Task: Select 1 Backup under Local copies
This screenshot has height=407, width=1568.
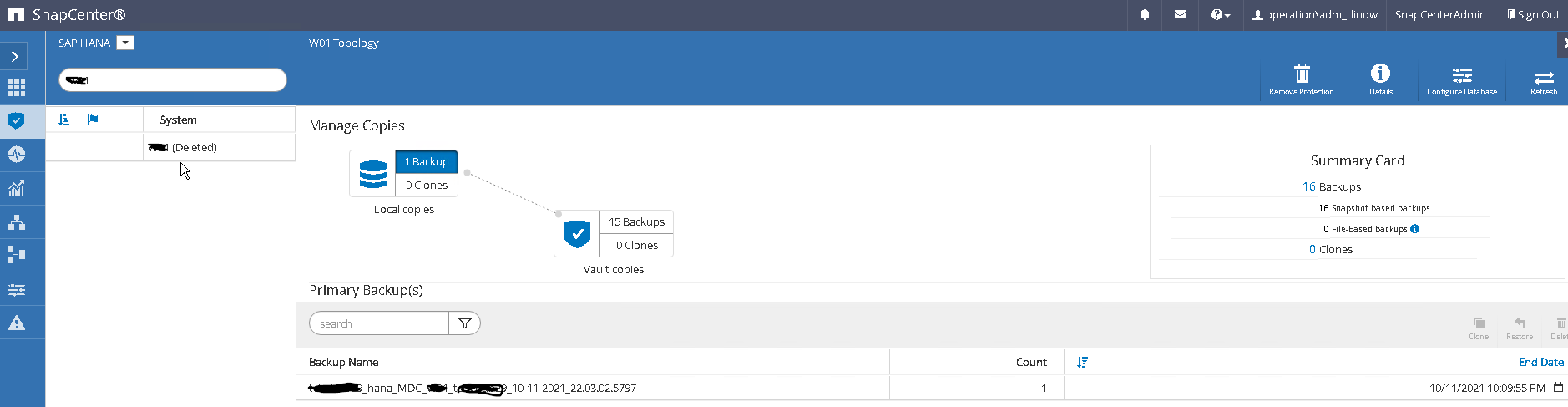Action: [426, 161]
